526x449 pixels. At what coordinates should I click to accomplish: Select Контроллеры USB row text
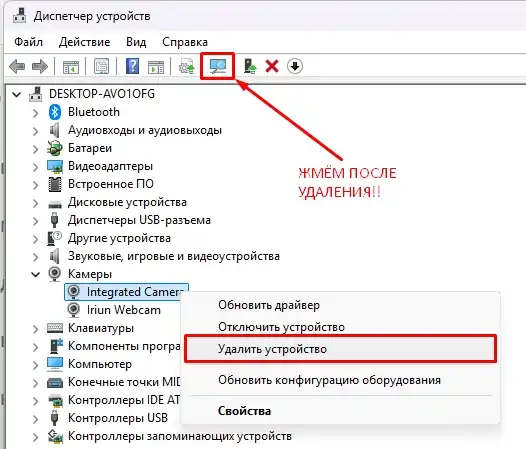pyautogui.click(x=118, y=418)
